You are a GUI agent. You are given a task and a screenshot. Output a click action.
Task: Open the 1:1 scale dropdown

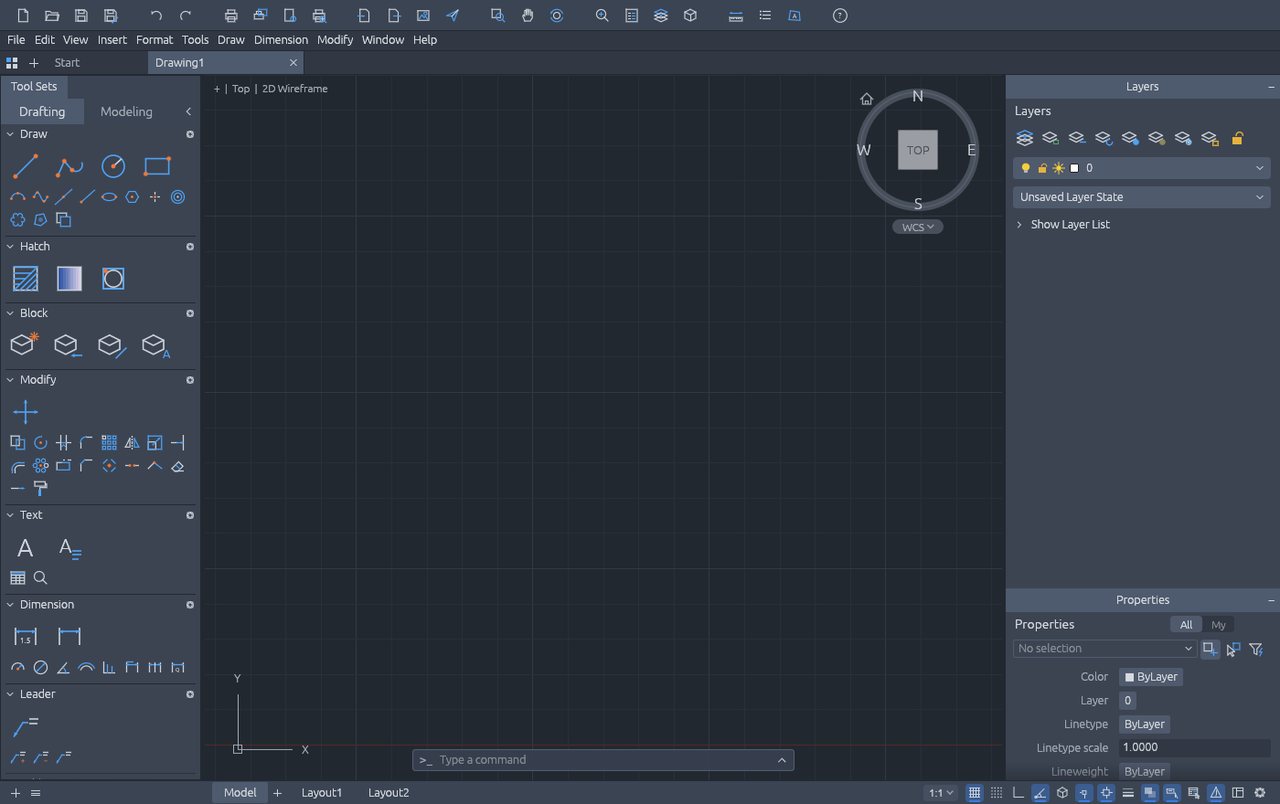(x=941, y=793)
